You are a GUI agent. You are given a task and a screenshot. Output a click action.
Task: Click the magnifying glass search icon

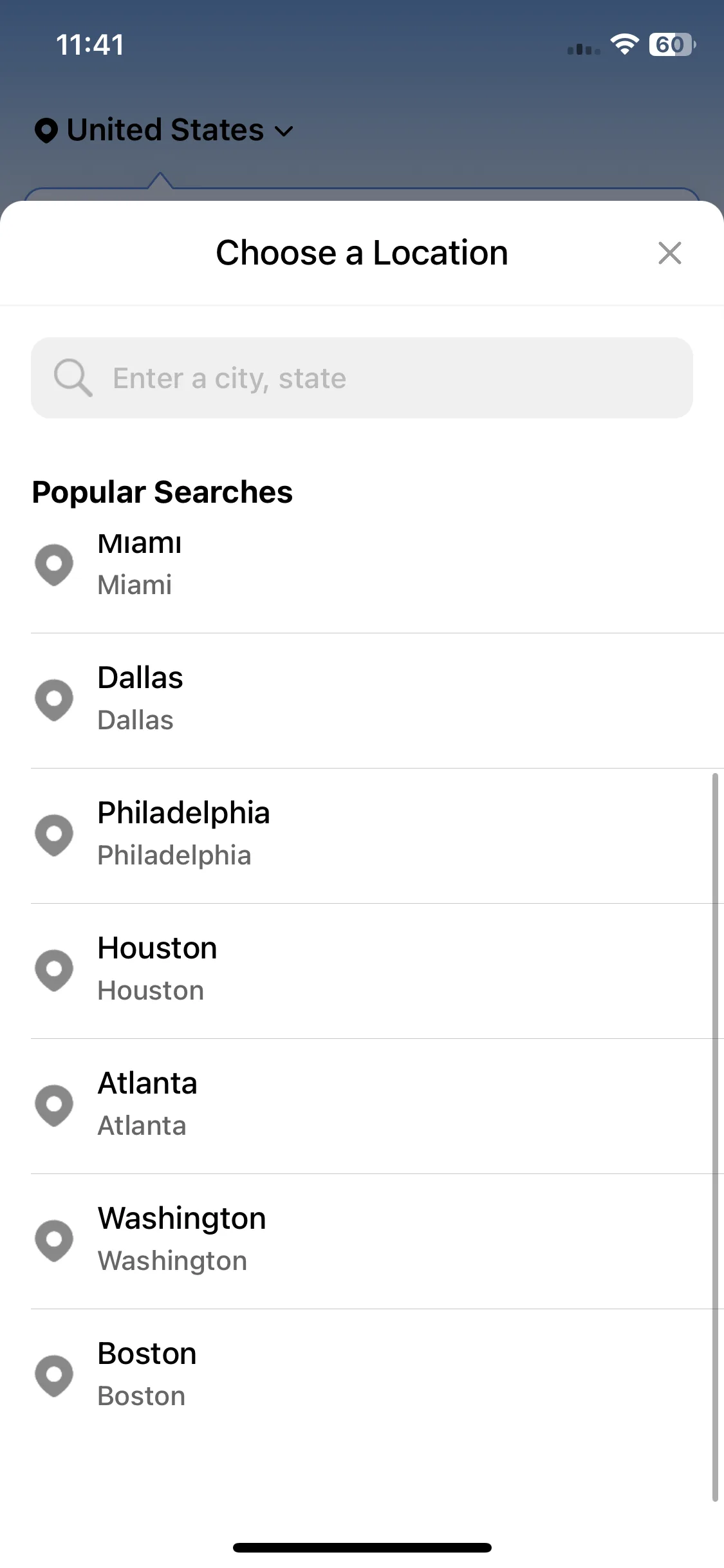pos(73,378)
